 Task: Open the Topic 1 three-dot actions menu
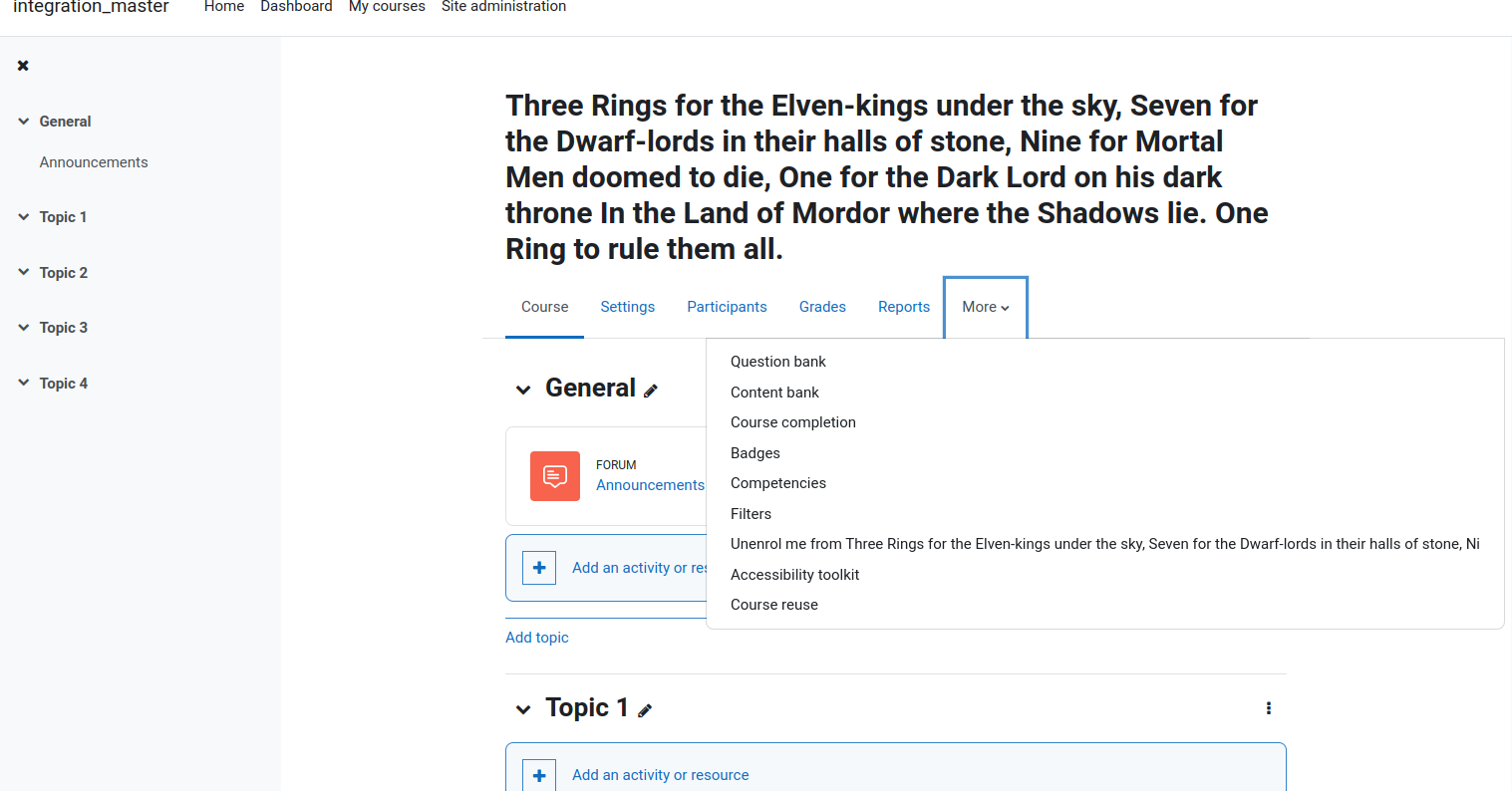[1268, 708]
